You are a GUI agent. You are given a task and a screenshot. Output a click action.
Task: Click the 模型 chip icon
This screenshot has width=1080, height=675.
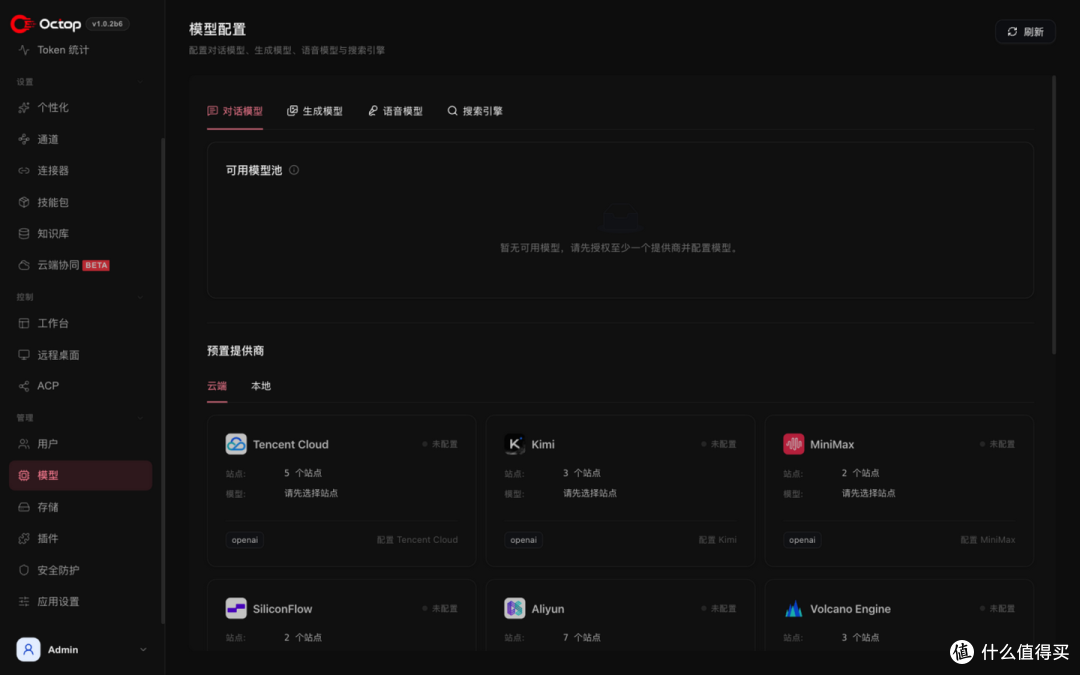point(24,475)
